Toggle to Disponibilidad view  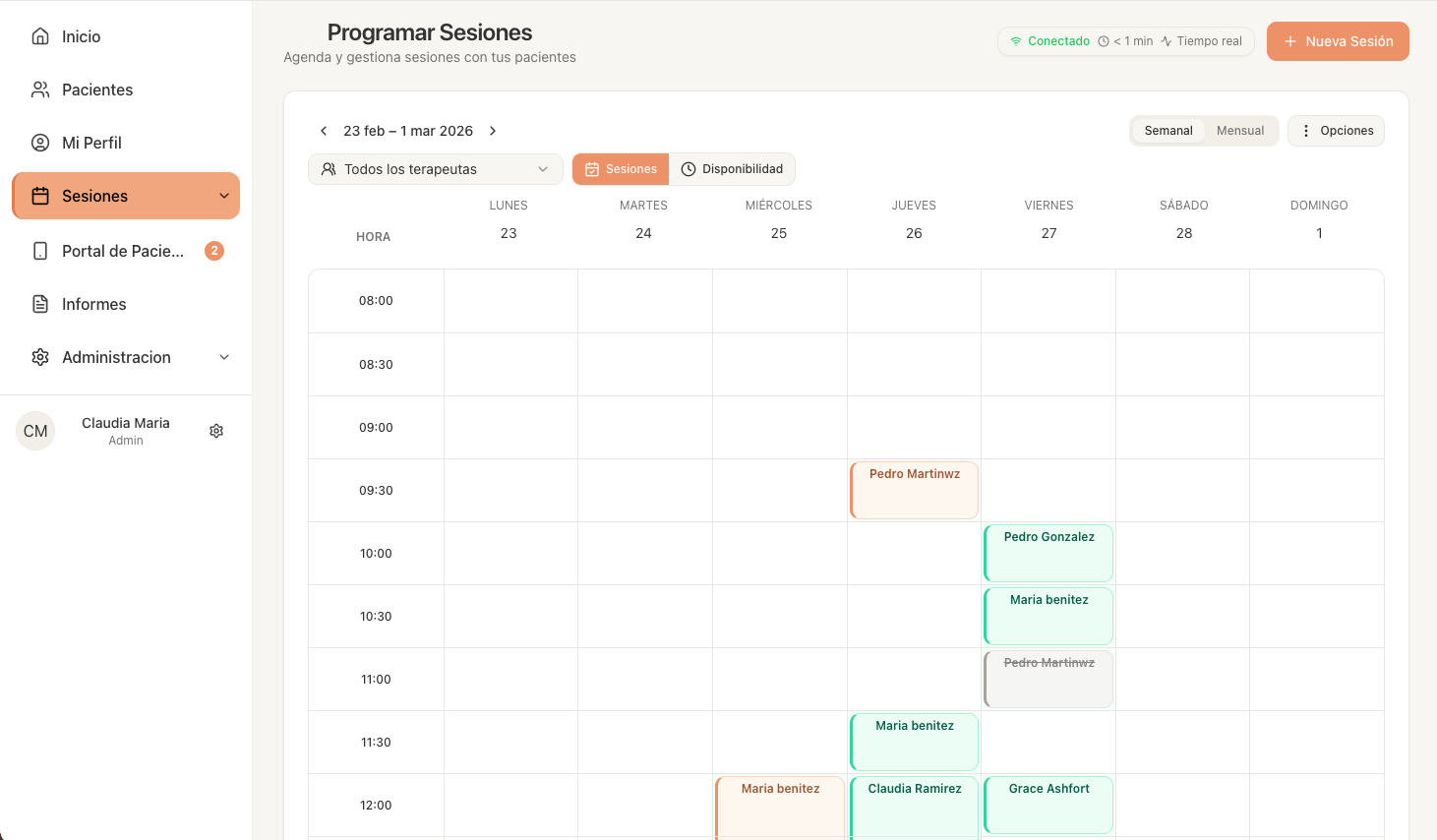point(732,169)
